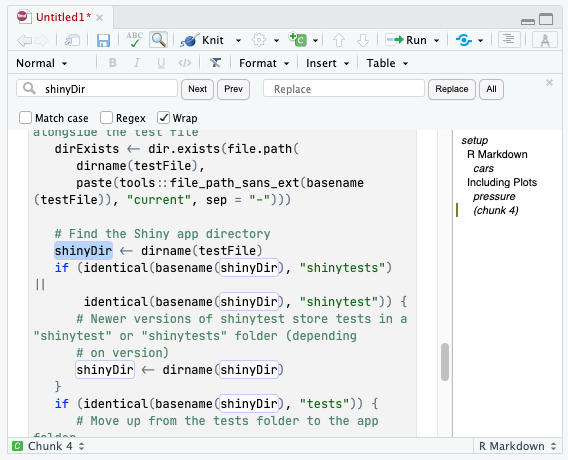Go forward with the right arrow icon
The height and width of the screenshot is (460, 568).
tap(42, 40)
